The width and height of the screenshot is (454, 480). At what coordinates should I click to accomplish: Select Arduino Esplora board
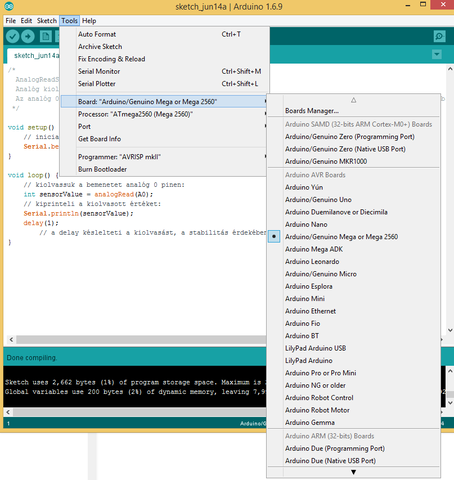click(x=354, y=286)
